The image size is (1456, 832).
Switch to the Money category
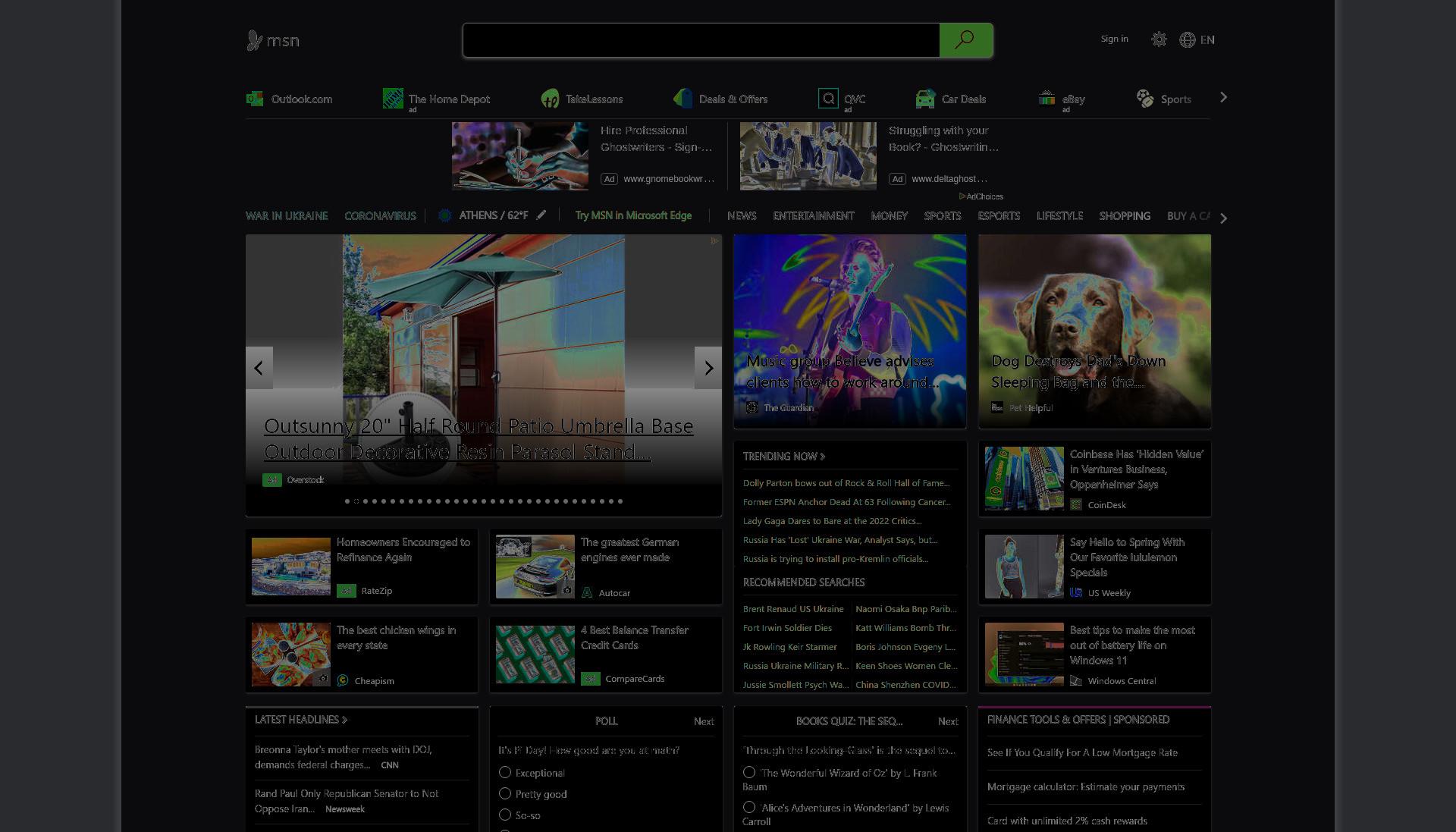(x=890, y=216)
